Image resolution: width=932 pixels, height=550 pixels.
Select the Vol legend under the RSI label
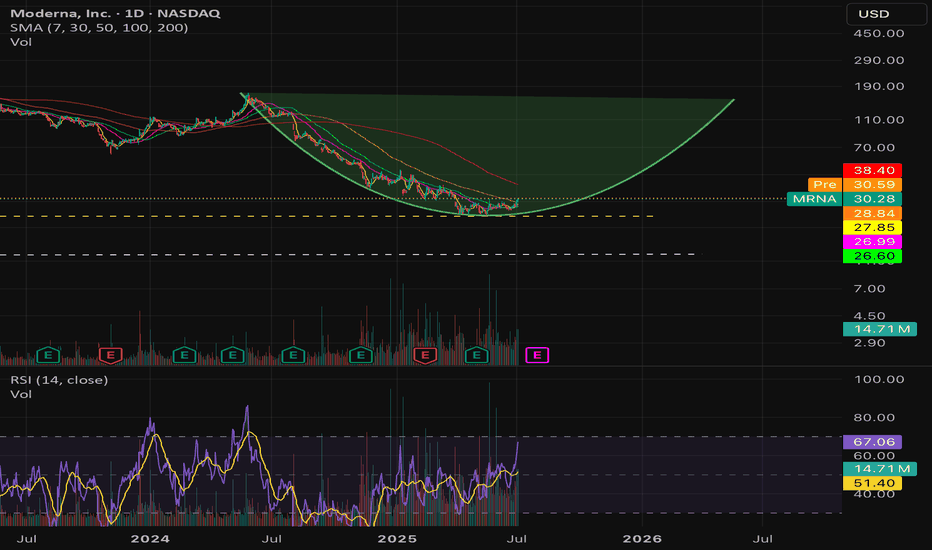[21, 394]
